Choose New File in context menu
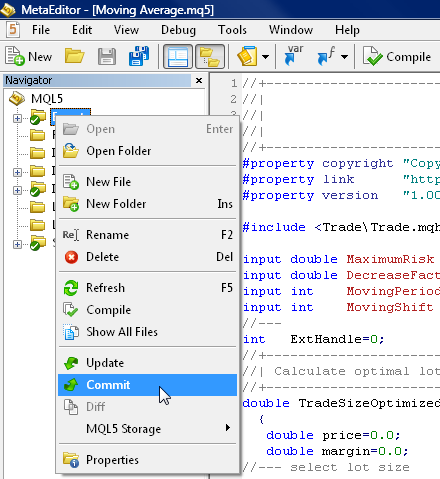This screenshot has height=479, width=440. pos(147,182)
